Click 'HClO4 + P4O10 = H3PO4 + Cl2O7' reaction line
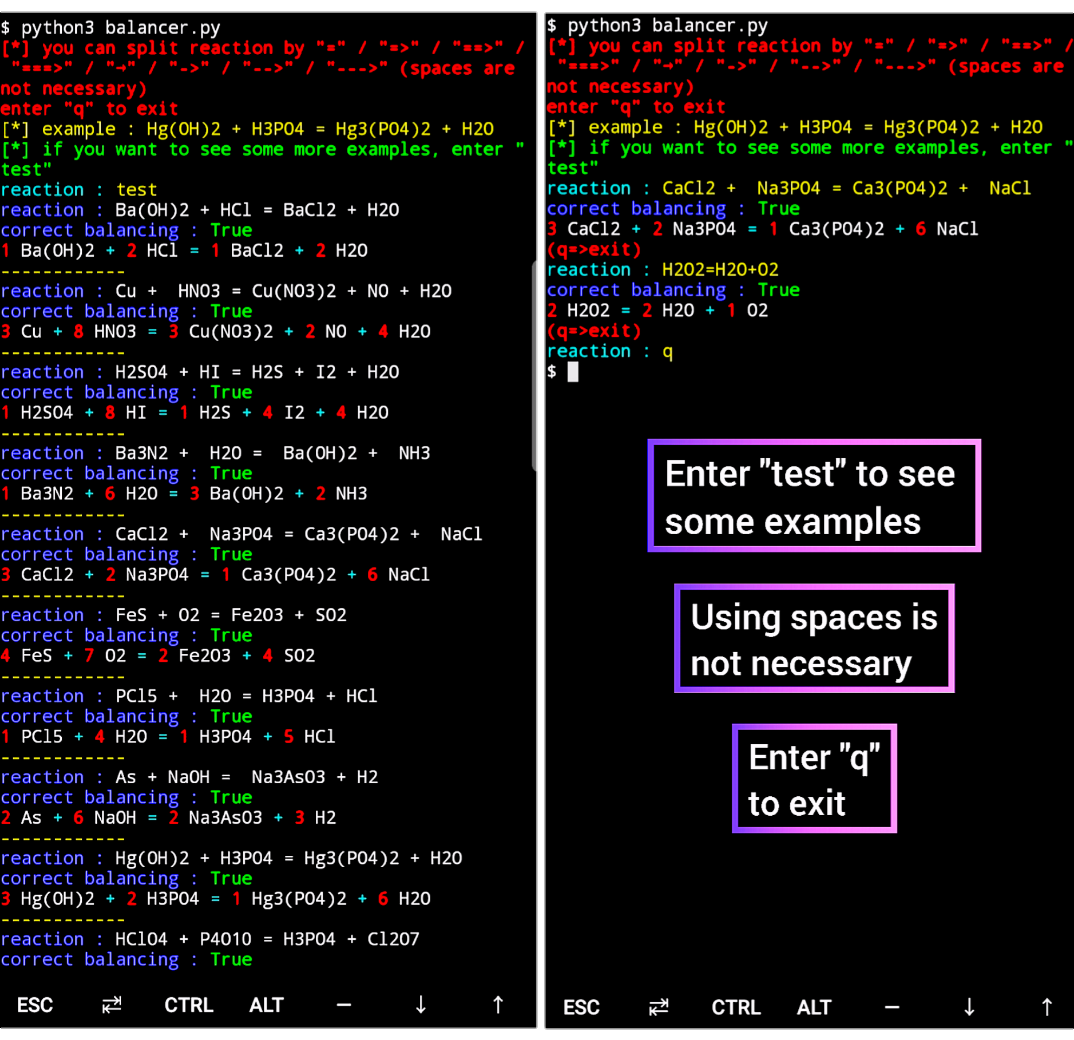 point(210,939)
